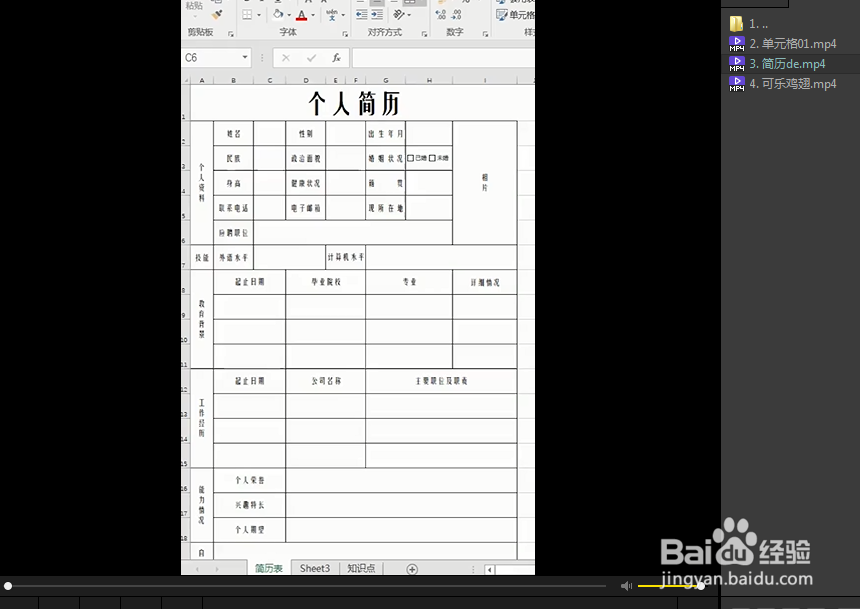Select column header H
860x609 pixels.
tap(429, 80)
